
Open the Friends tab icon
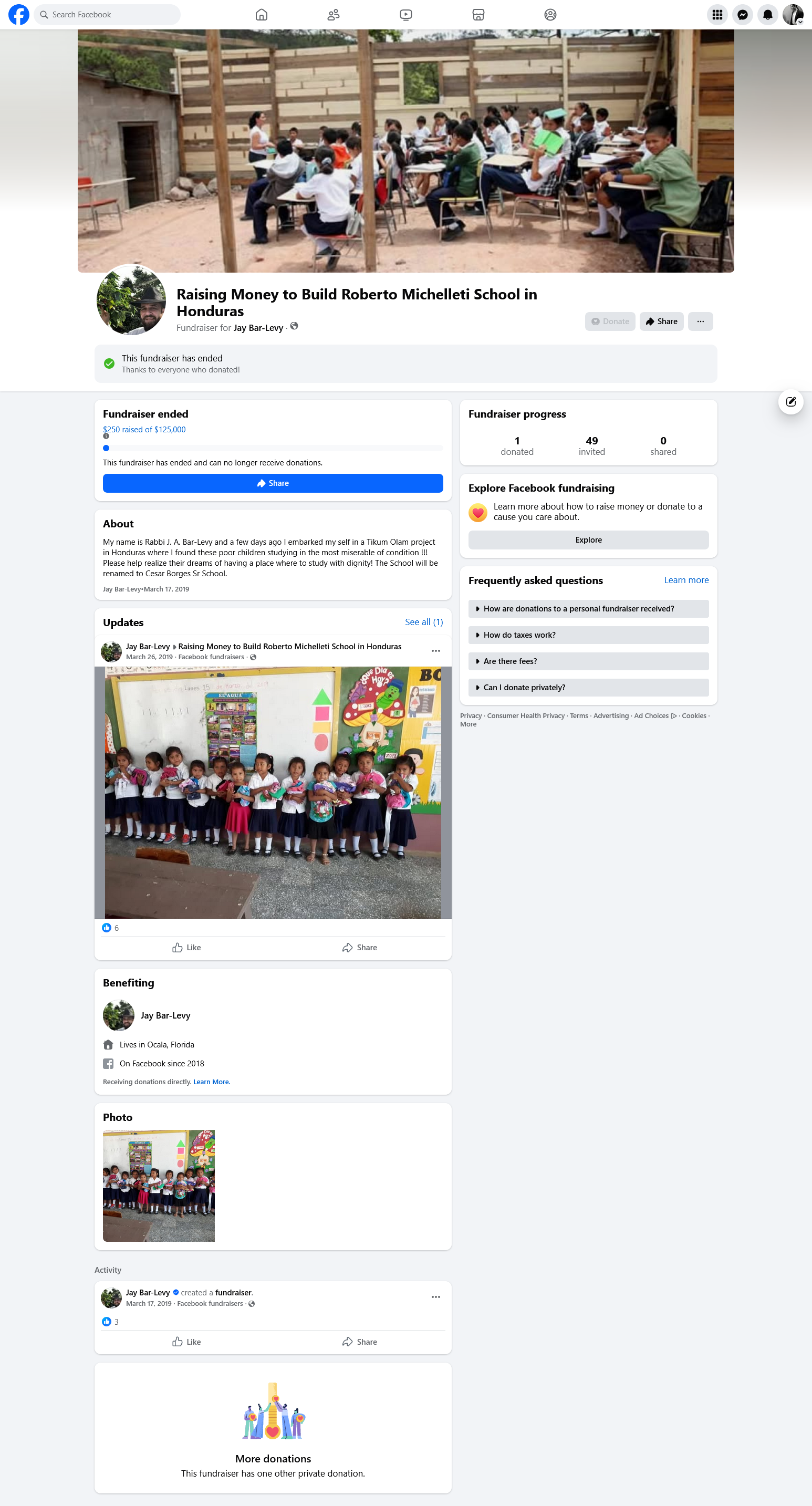pyautogui.click(x=334, y=15)
